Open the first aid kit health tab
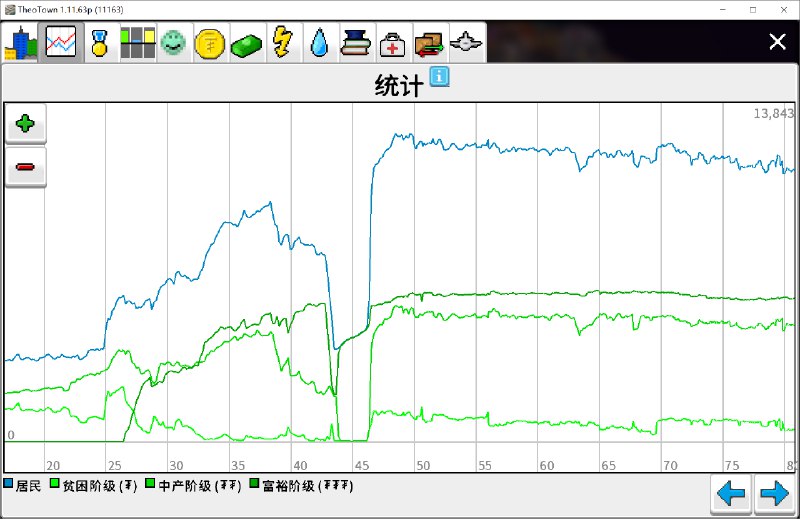The width and height of the screenshot is (800, 519). 393,43
